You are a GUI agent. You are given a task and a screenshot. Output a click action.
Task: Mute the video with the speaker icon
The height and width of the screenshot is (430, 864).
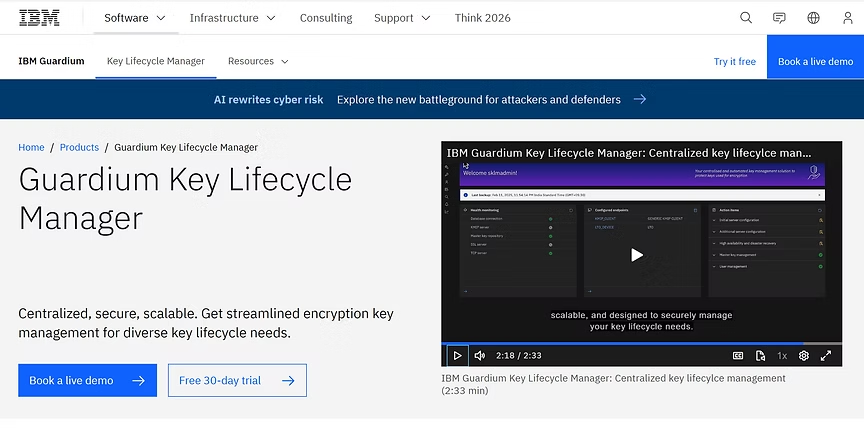[480, 356]
